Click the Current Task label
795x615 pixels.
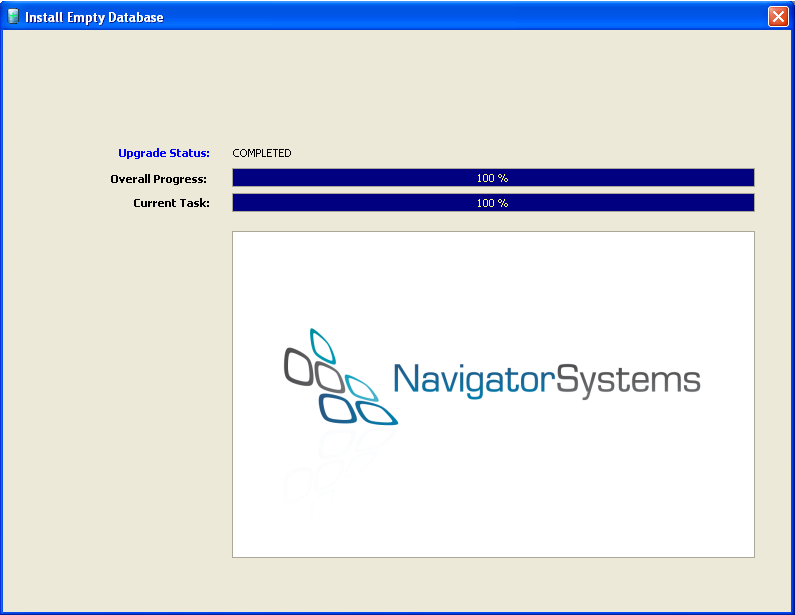171,203
